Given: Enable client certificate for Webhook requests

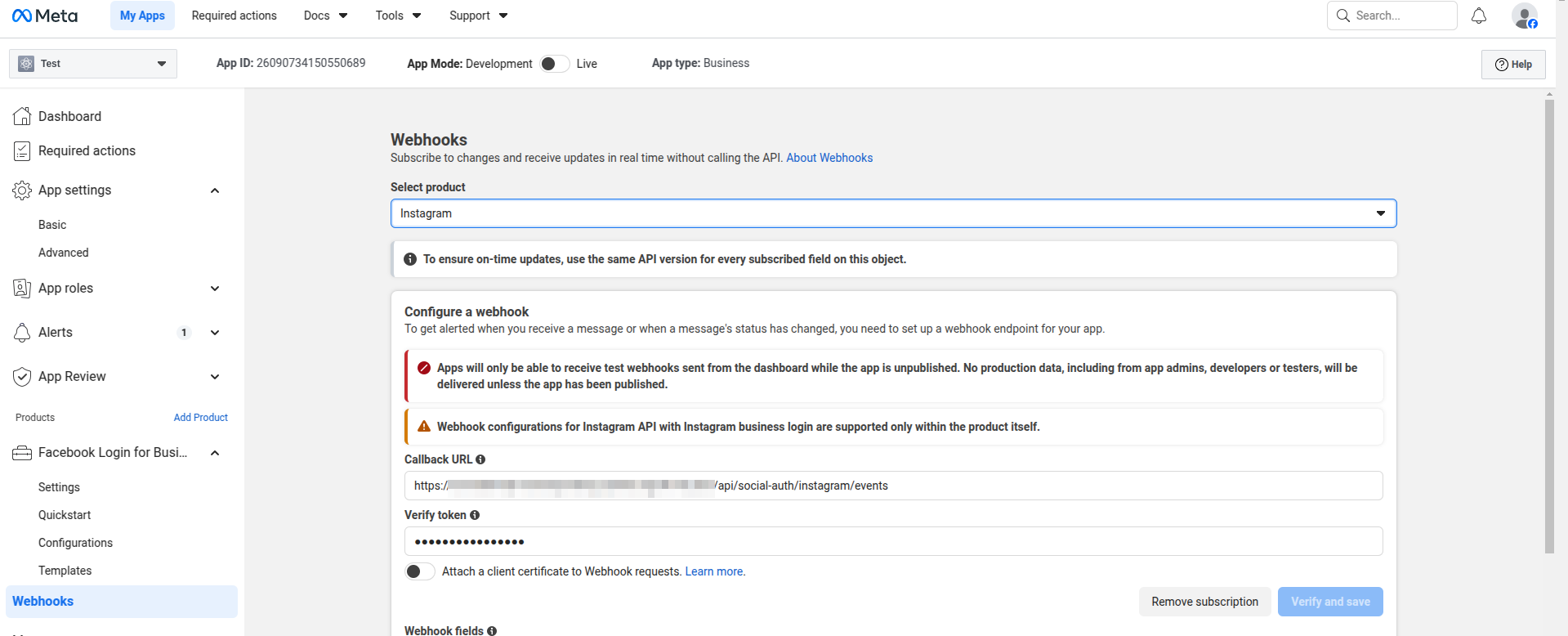Looking at the screenshot, I should (420, 571).
